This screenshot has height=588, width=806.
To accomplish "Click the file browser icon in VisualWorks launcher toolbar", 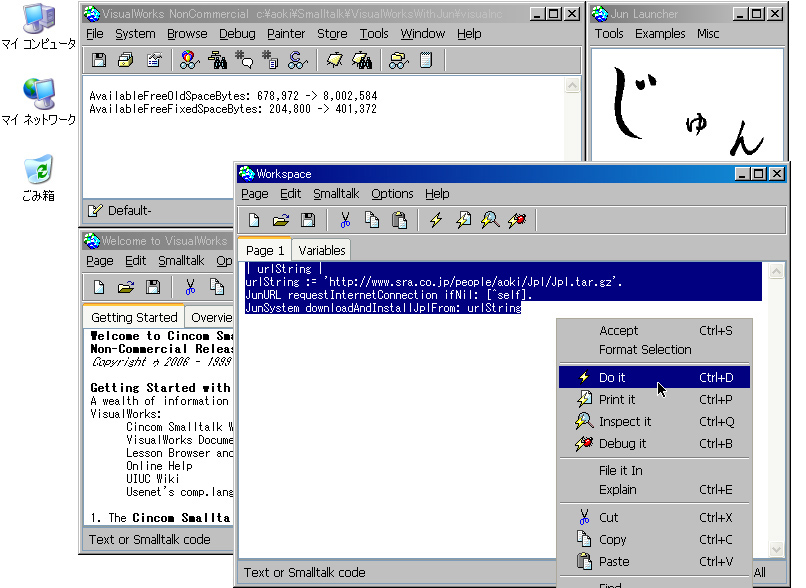I will (x=125, y=60).
